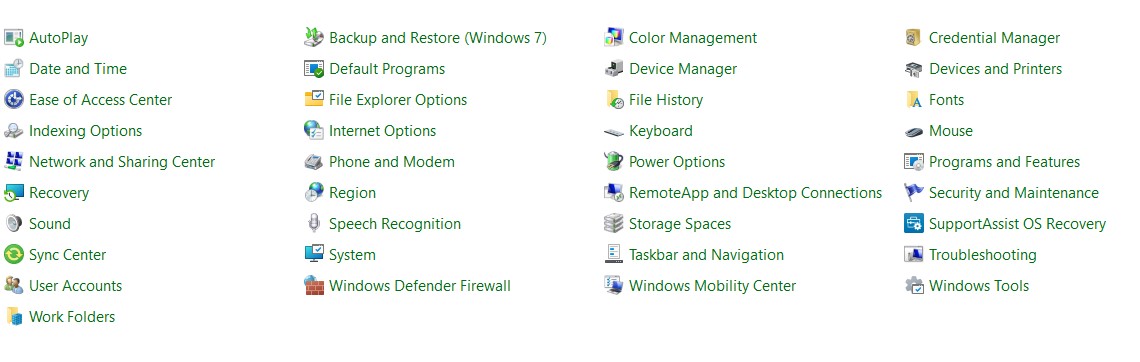1140x362 pixels.
Task: Open Device Manager
Action: tap(683, 69)
